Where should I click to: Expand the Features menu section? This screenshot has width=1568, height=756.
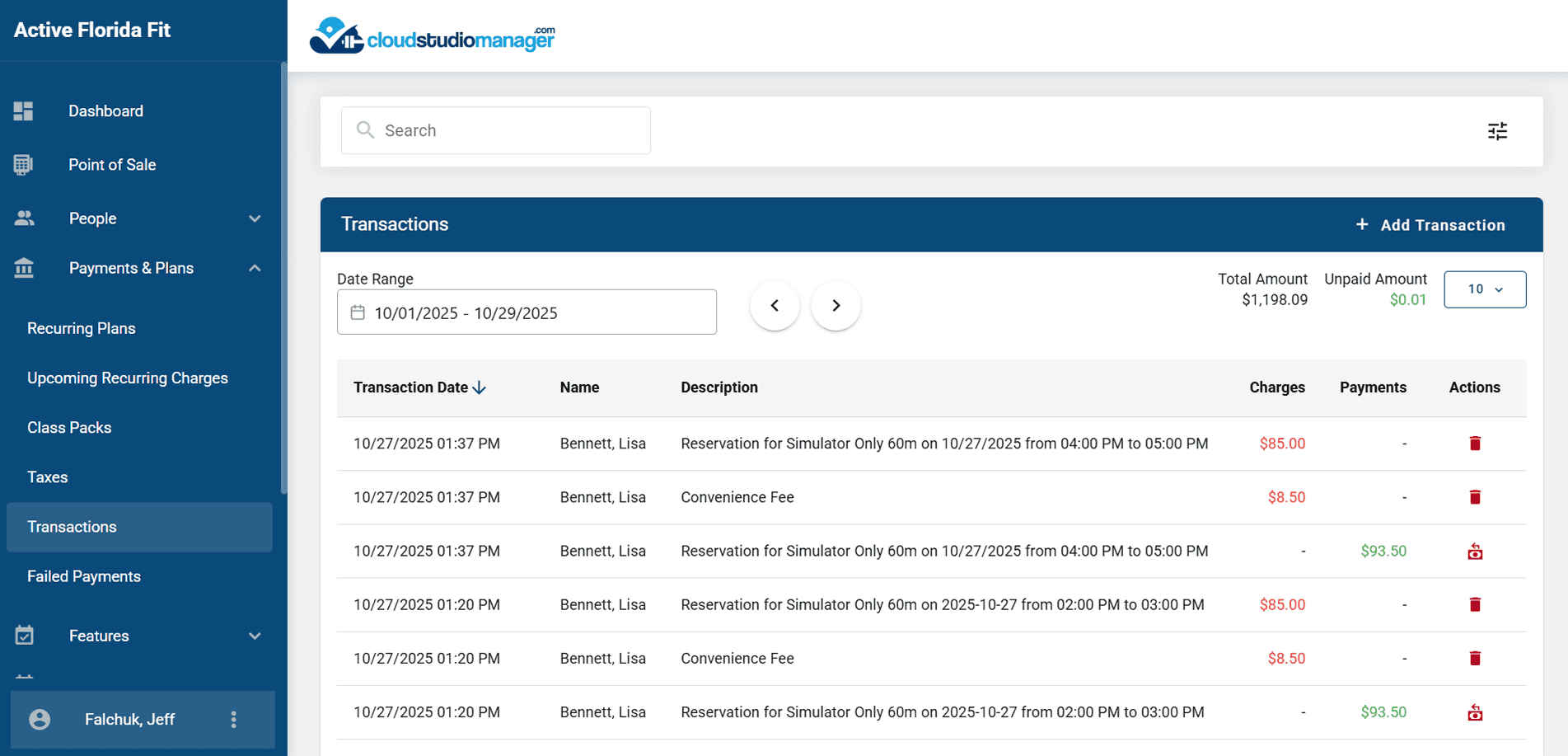(255, 636)
